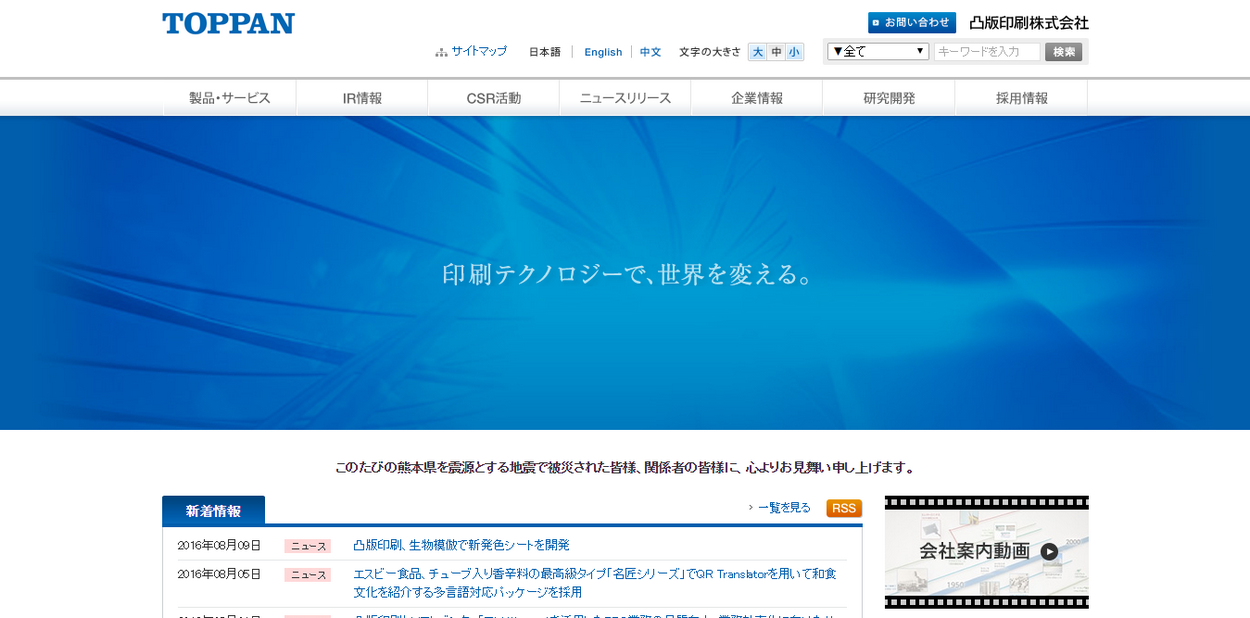Open the IR情報 menu

coord(362,98)
